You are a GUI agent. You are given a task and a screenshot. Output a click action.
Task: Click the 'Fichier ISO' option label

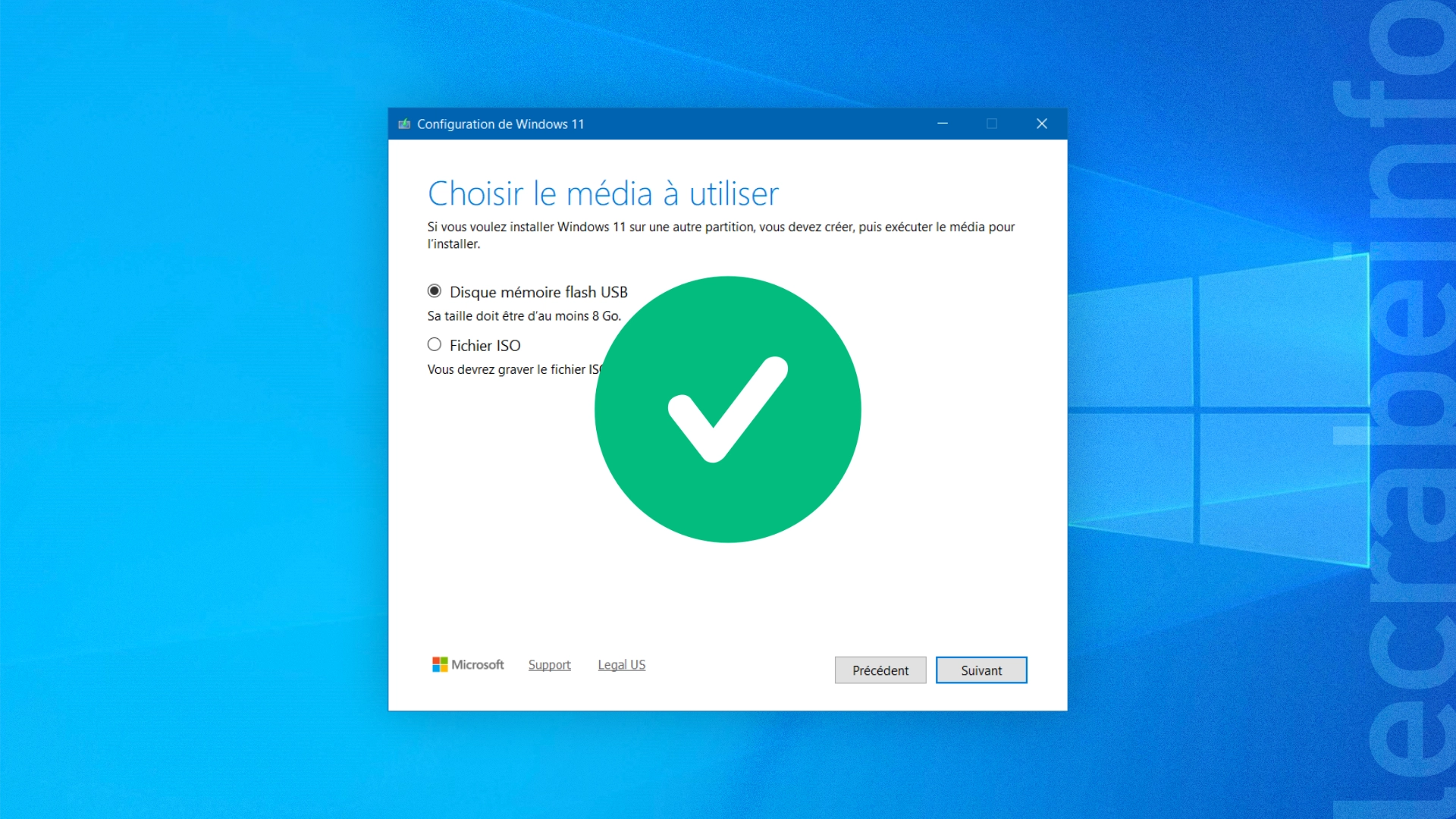(x=485, y=346)
